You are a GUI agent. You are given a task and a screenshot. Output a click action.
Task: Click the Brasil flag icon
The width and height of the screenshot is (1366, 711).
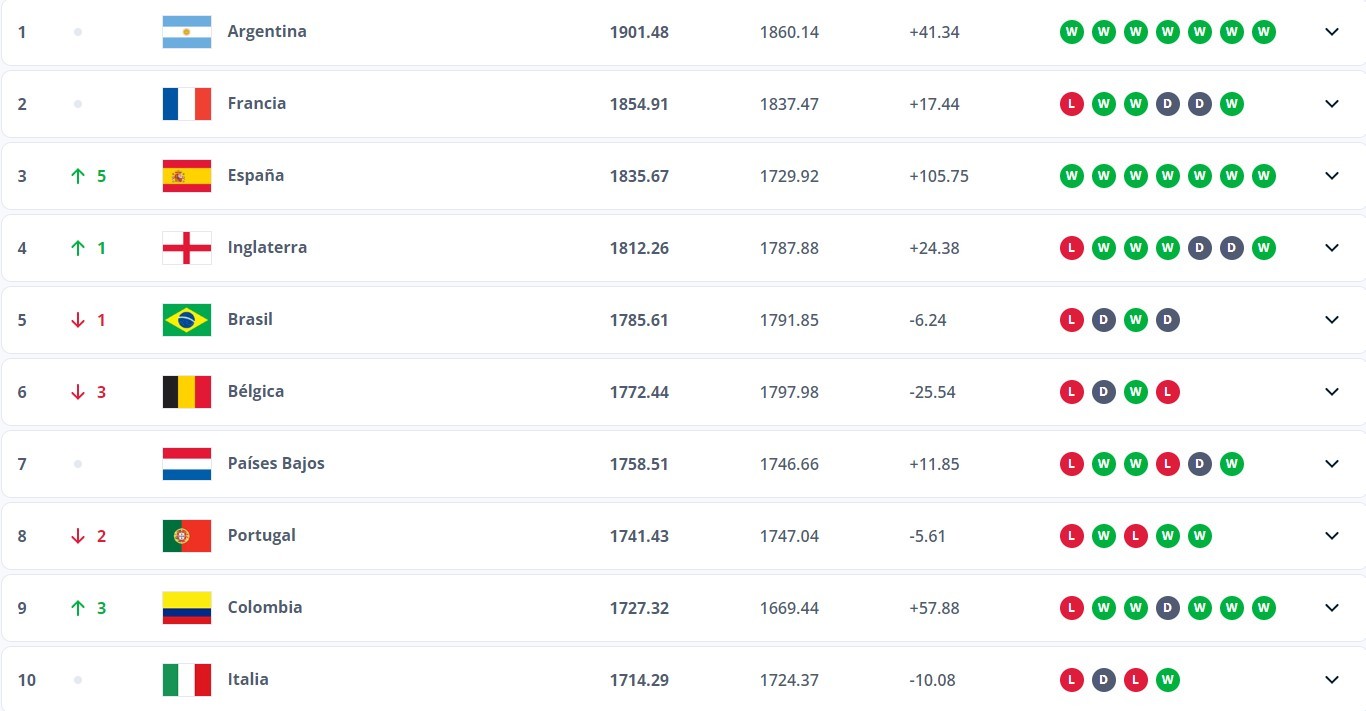pyautogui.click(x=186, y=320)
